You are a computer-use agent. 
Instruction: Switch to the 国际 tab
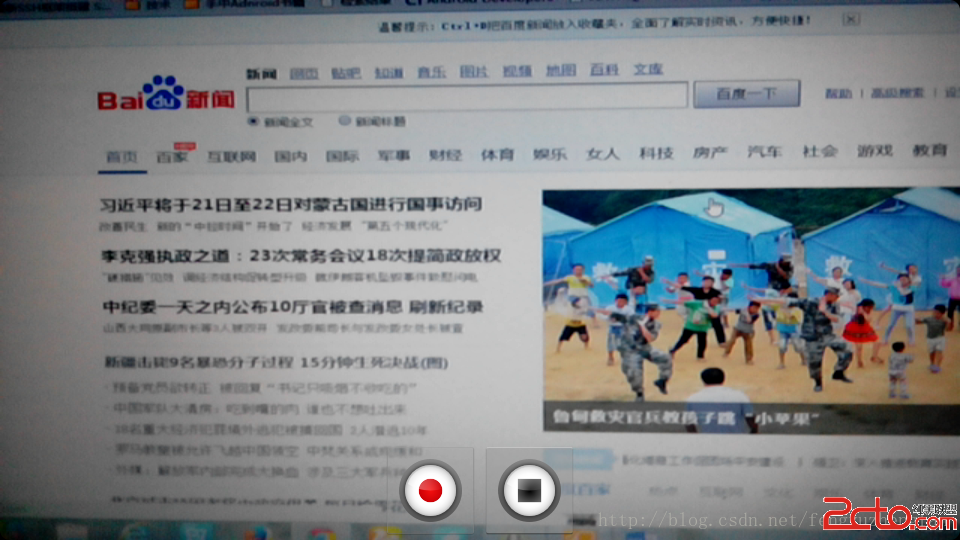pyautogui.click(x=342, y=156)
